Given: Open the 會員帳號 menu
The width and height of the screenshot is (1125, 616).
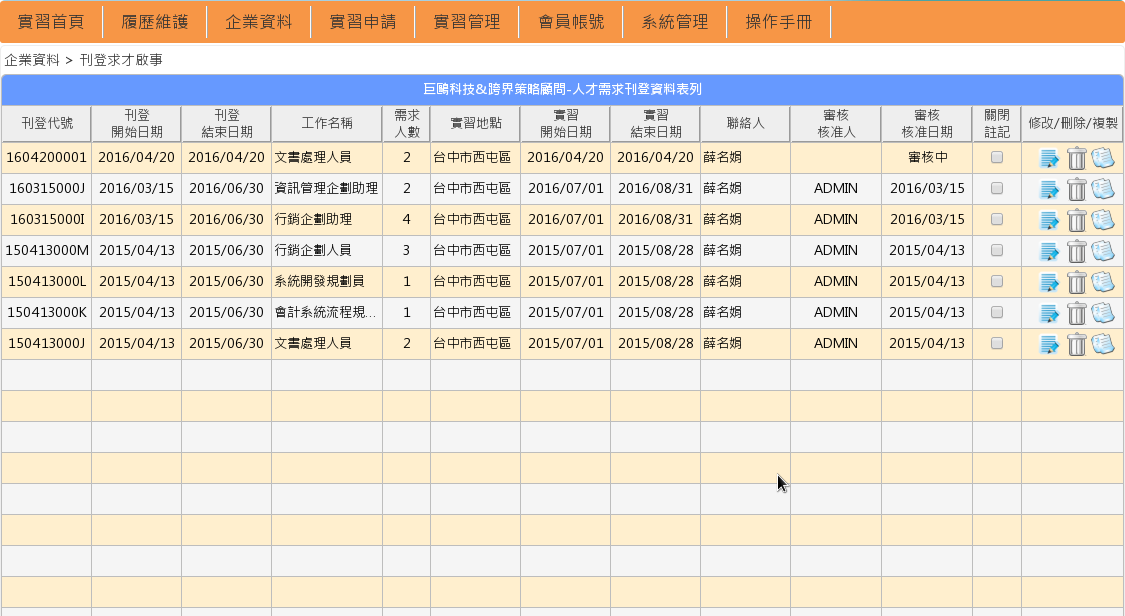Looking at the screenshot, I should pyautogui.click(x=571, y=22).
